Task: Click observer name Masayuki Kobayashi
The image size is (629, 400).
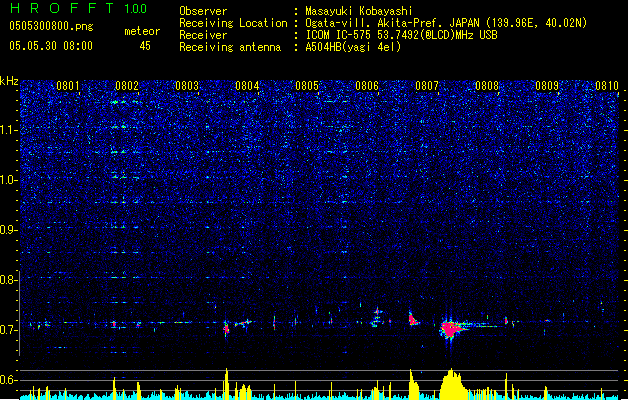Action: coord(359,11)
